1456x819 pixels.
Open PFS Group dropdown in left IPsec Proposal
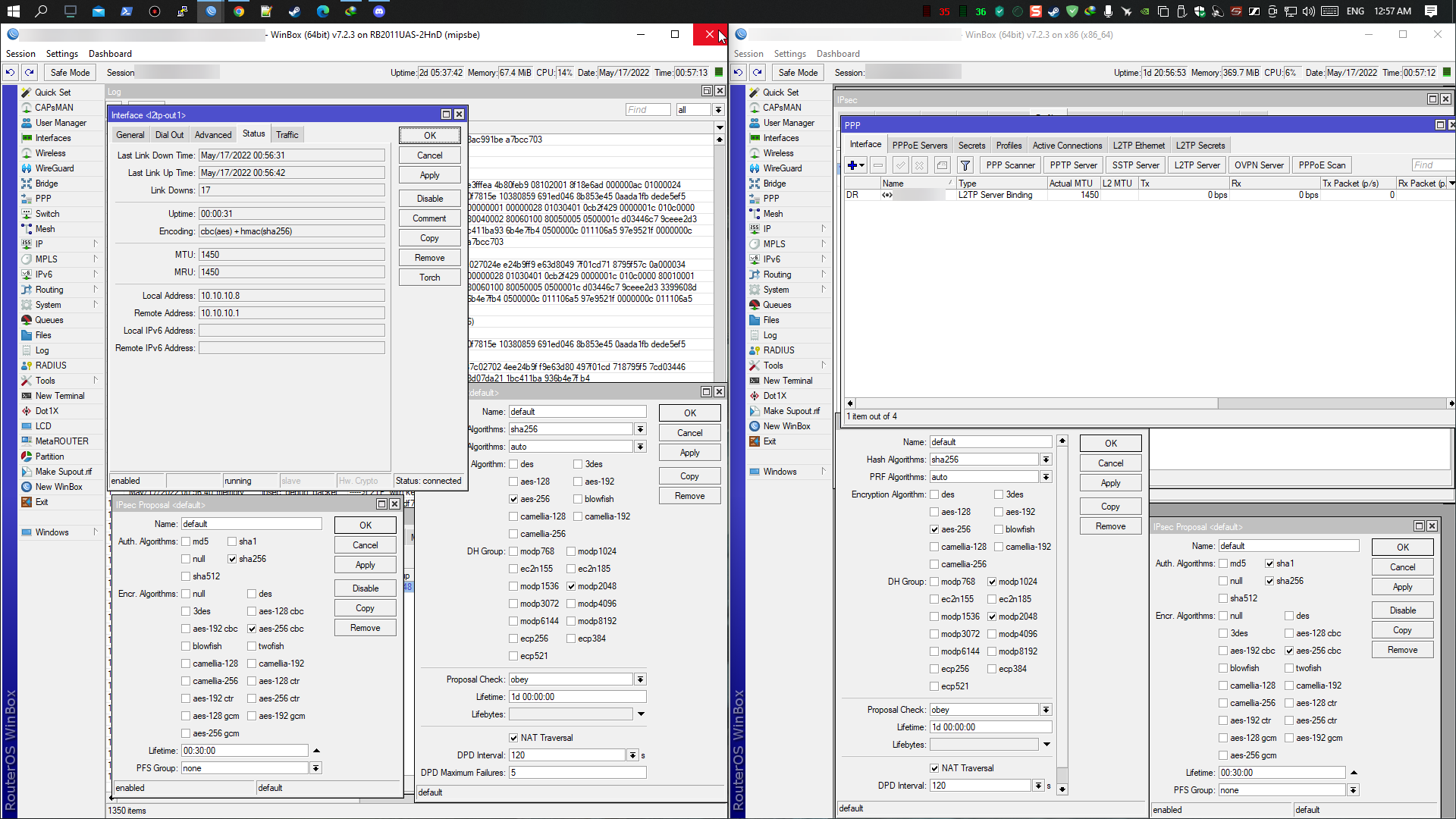click(x=315, y=768)
